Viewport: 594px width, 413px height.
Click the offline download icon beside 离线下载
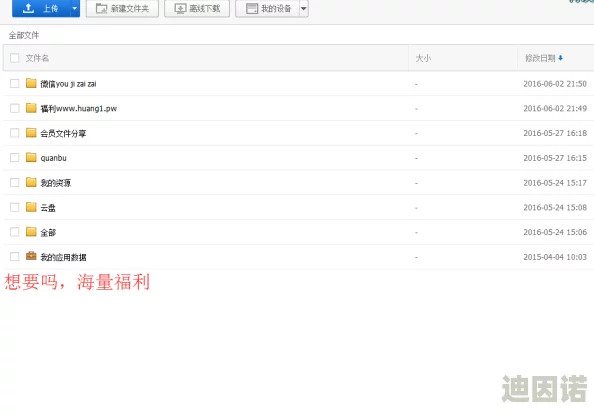180,8
